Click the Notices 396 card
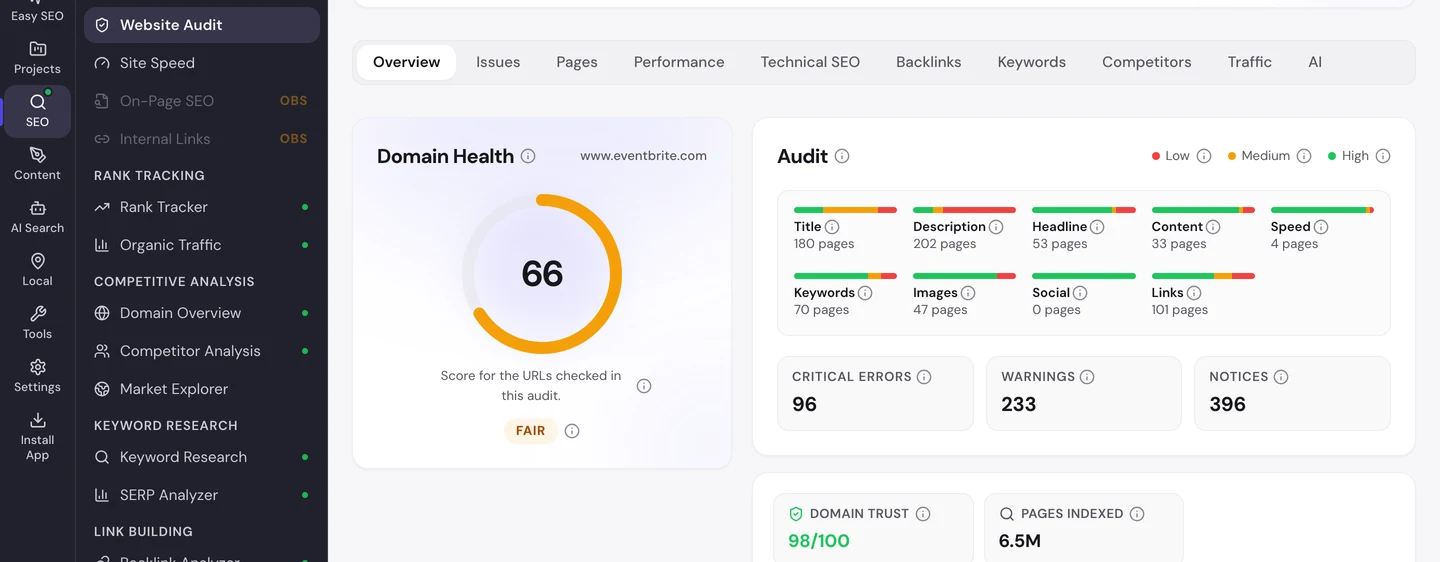 [x=1292, y=393]
